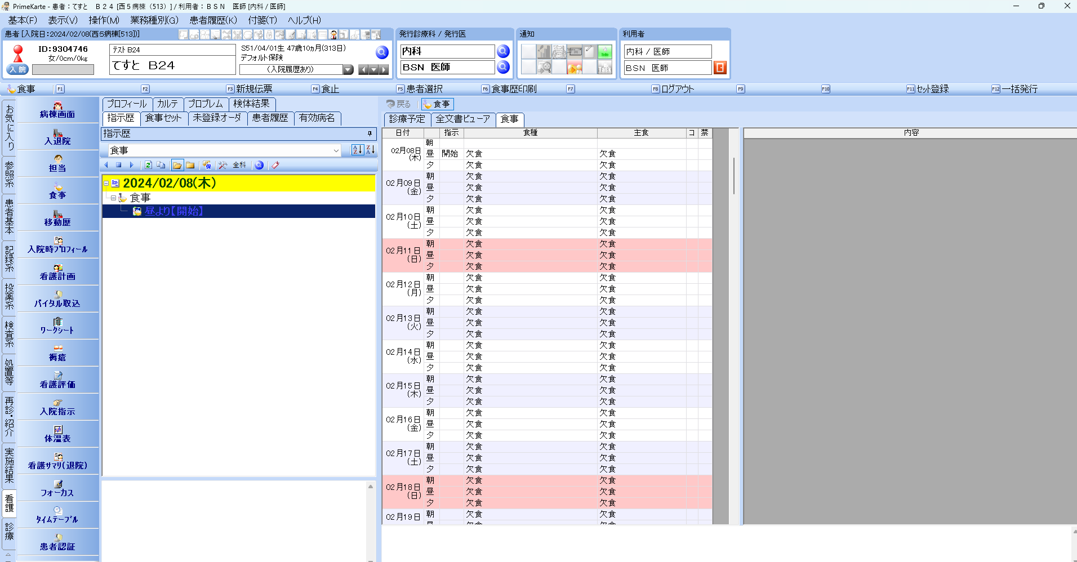Search department next to 内科 field
The image size is (1077, 562).
click(503, 51)
